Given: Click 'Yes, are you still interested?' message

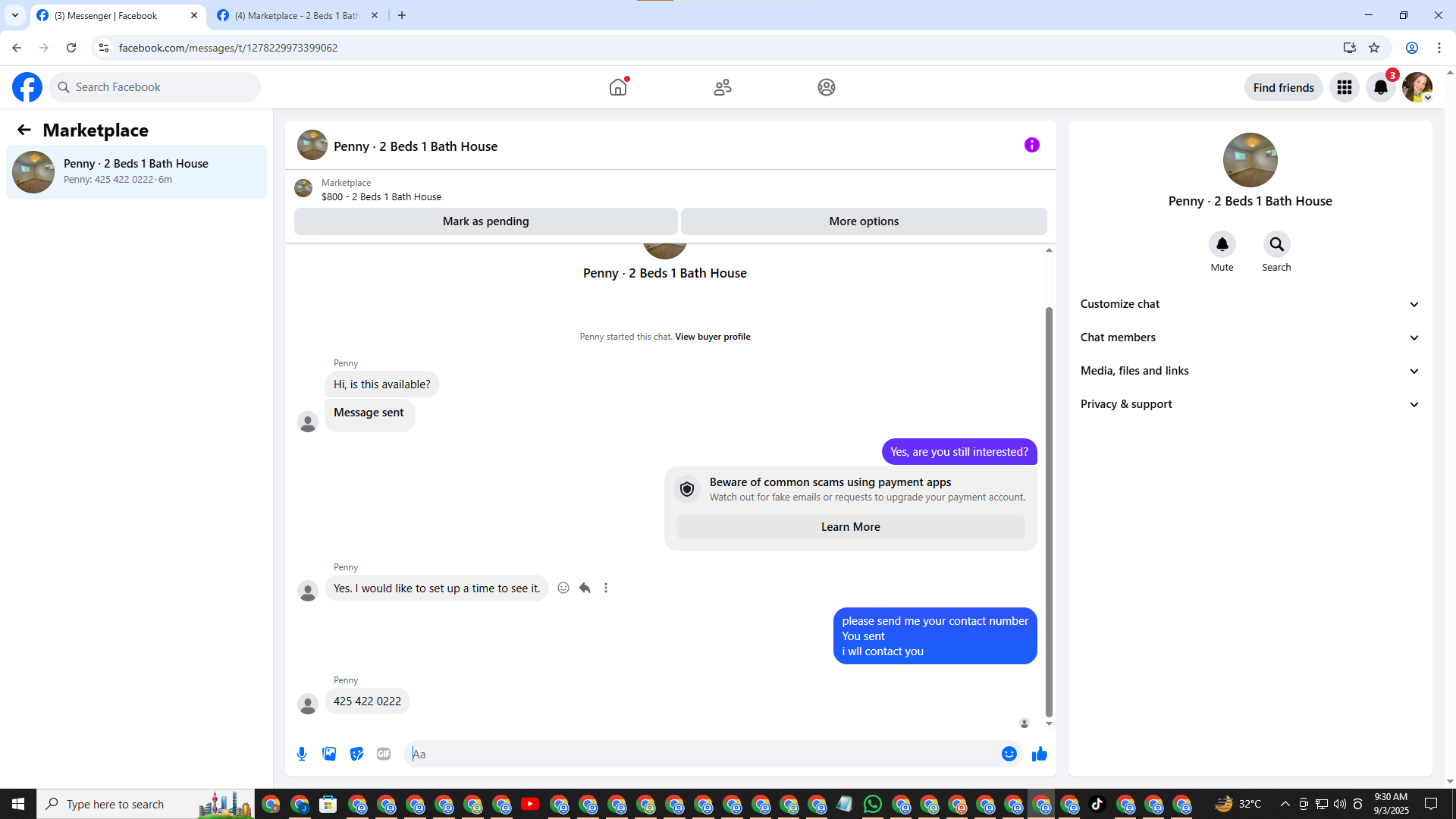Looking at the screenshot, I should [959, 452].
